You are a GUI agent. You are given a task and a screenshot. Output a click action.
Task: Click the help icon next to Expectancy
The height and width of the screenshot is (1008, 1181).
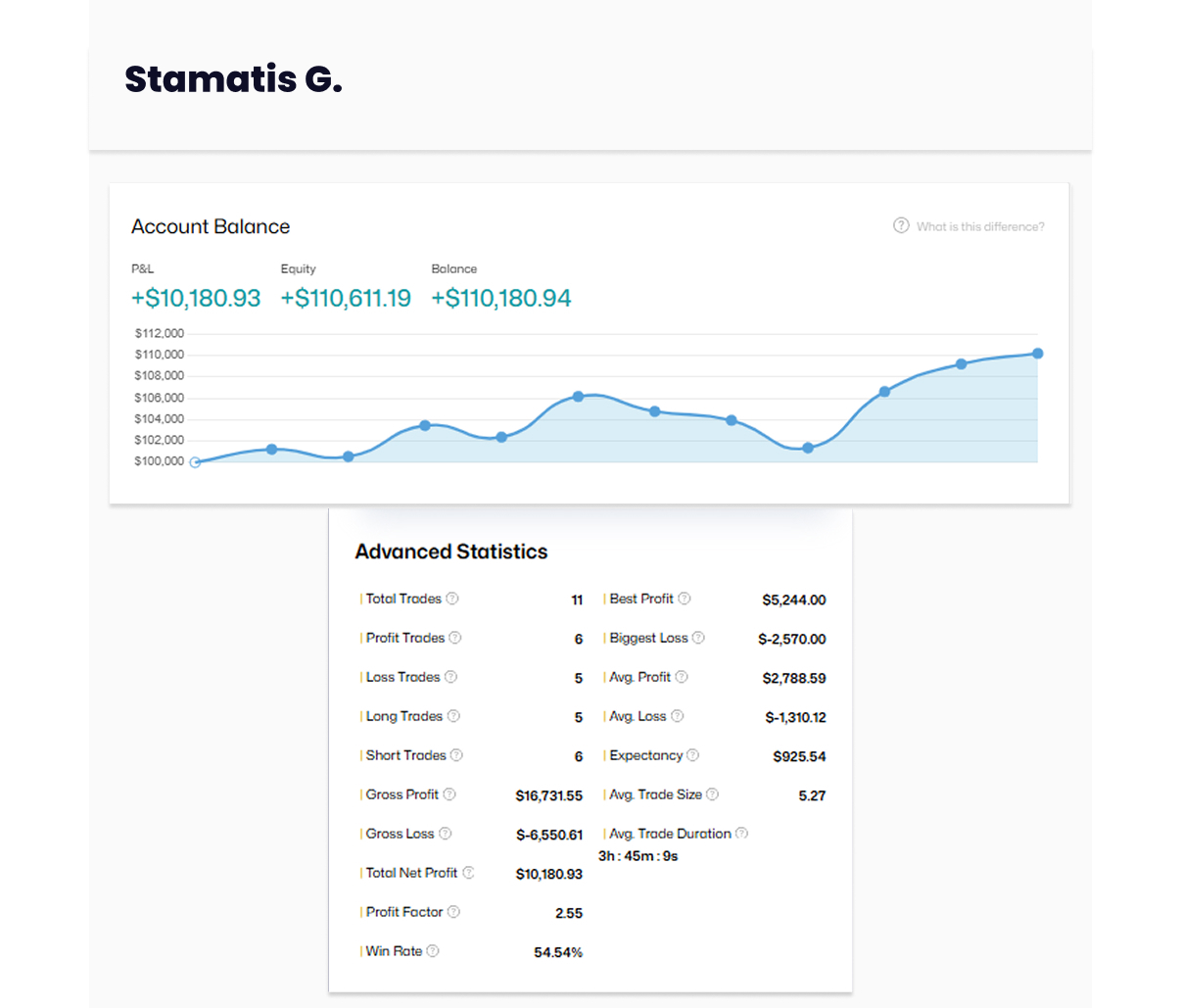(693, 755)
